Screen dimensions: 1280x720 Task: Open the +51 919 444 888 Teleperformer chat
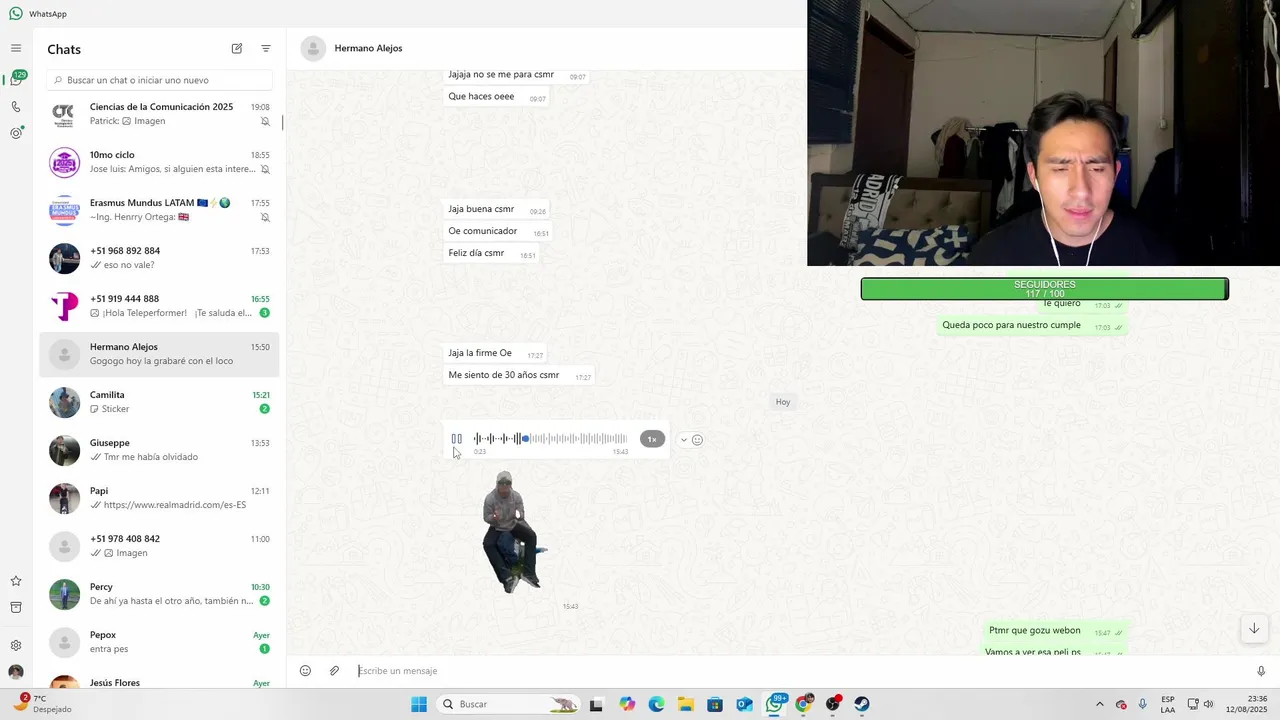click(x=159, y=306)
